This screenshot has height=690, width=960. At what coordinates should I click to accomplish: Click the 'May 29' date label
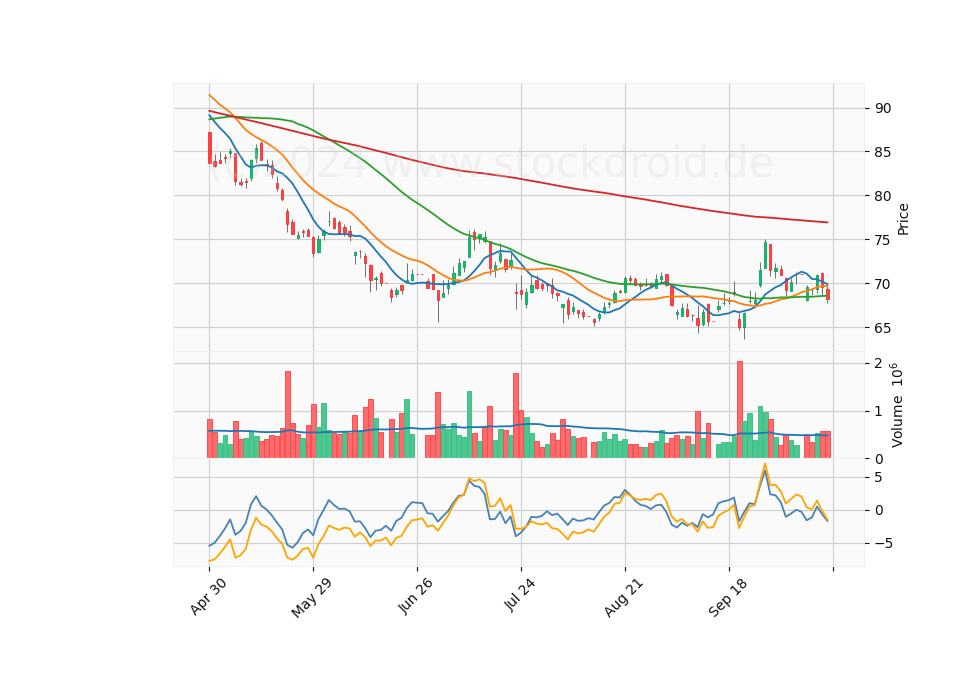click(311, 598)
